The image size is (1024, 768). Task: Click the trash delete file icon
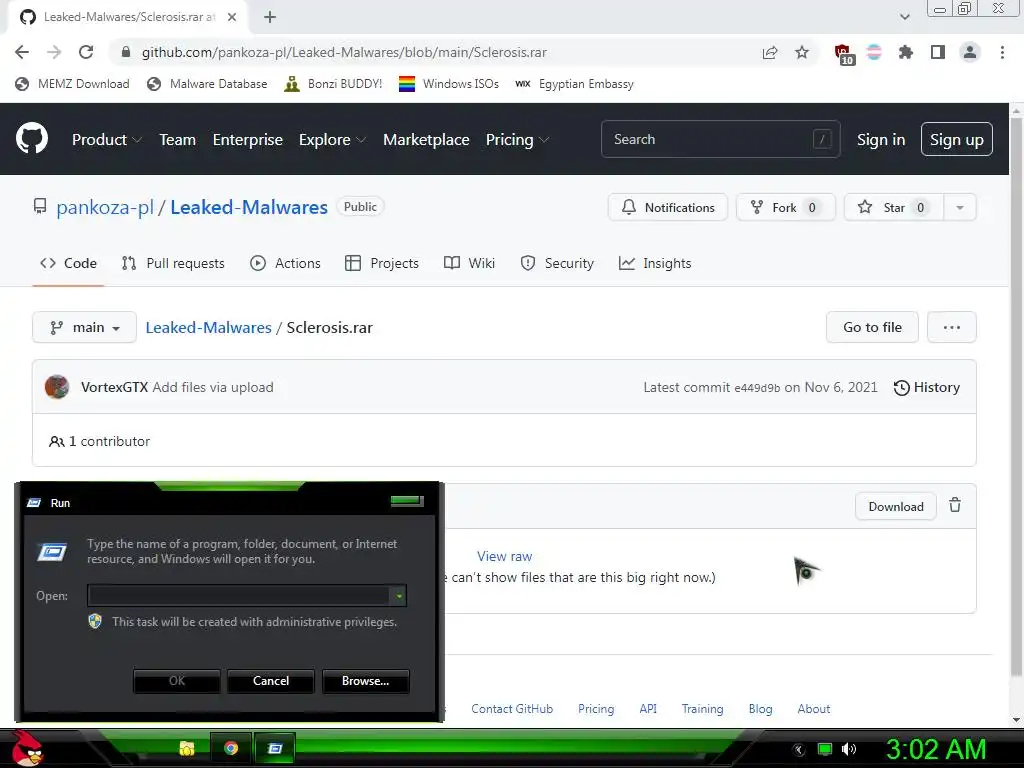tap(955, 505)
